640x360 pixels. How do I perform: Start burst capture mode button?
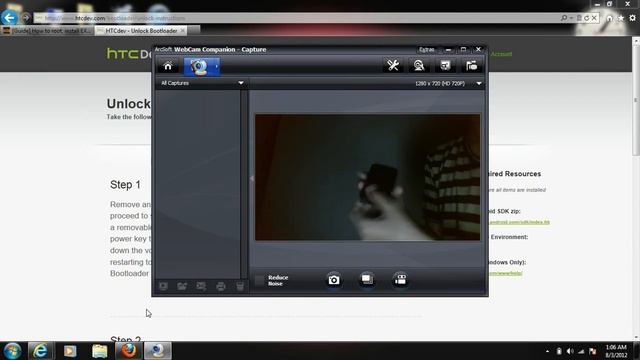367,280
